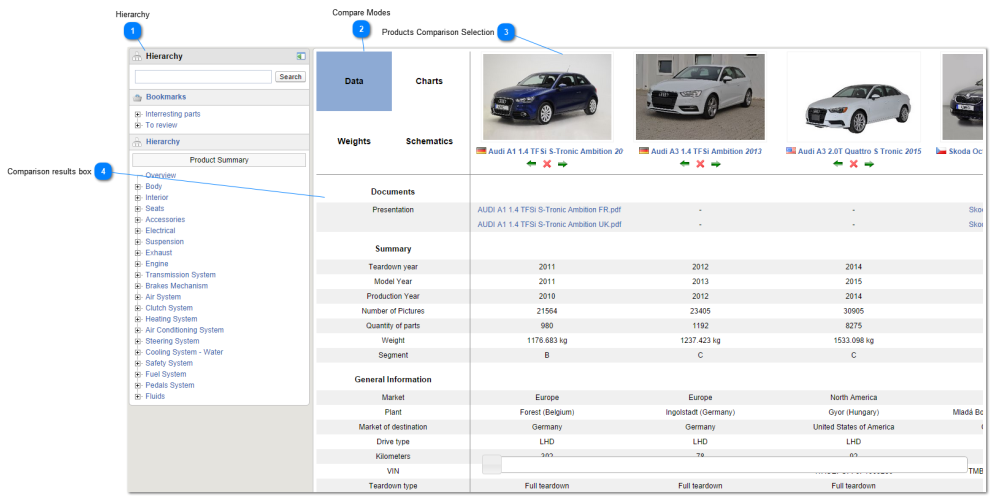The width and height of the screenshot is (991, 497).
Task: Select Transmission System tree item
Action: (x=180, y=275)
